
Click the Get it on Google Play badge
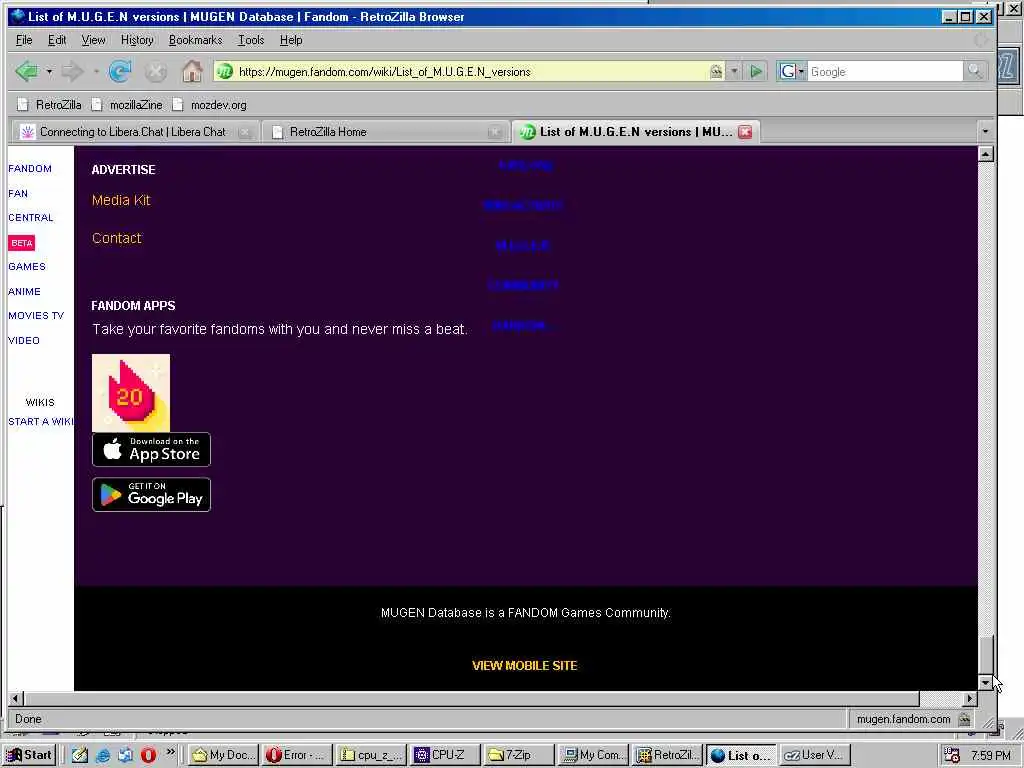tap(152, 494)
